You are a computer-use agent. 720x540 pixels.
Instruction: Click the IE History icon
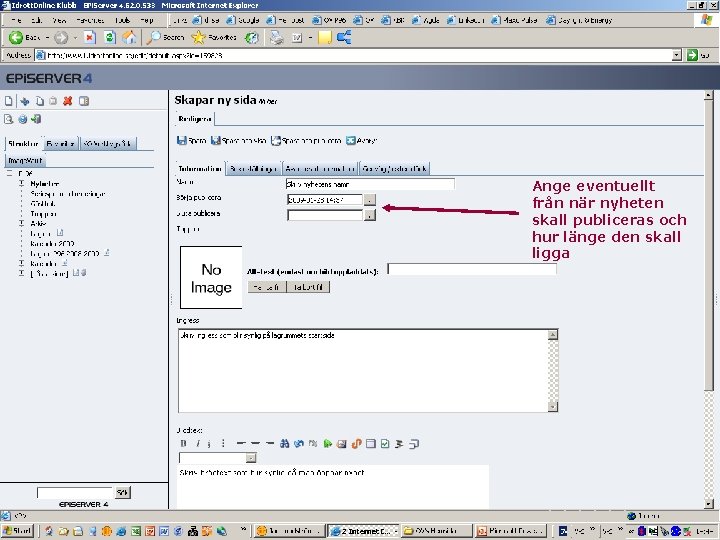pos(252,38)
